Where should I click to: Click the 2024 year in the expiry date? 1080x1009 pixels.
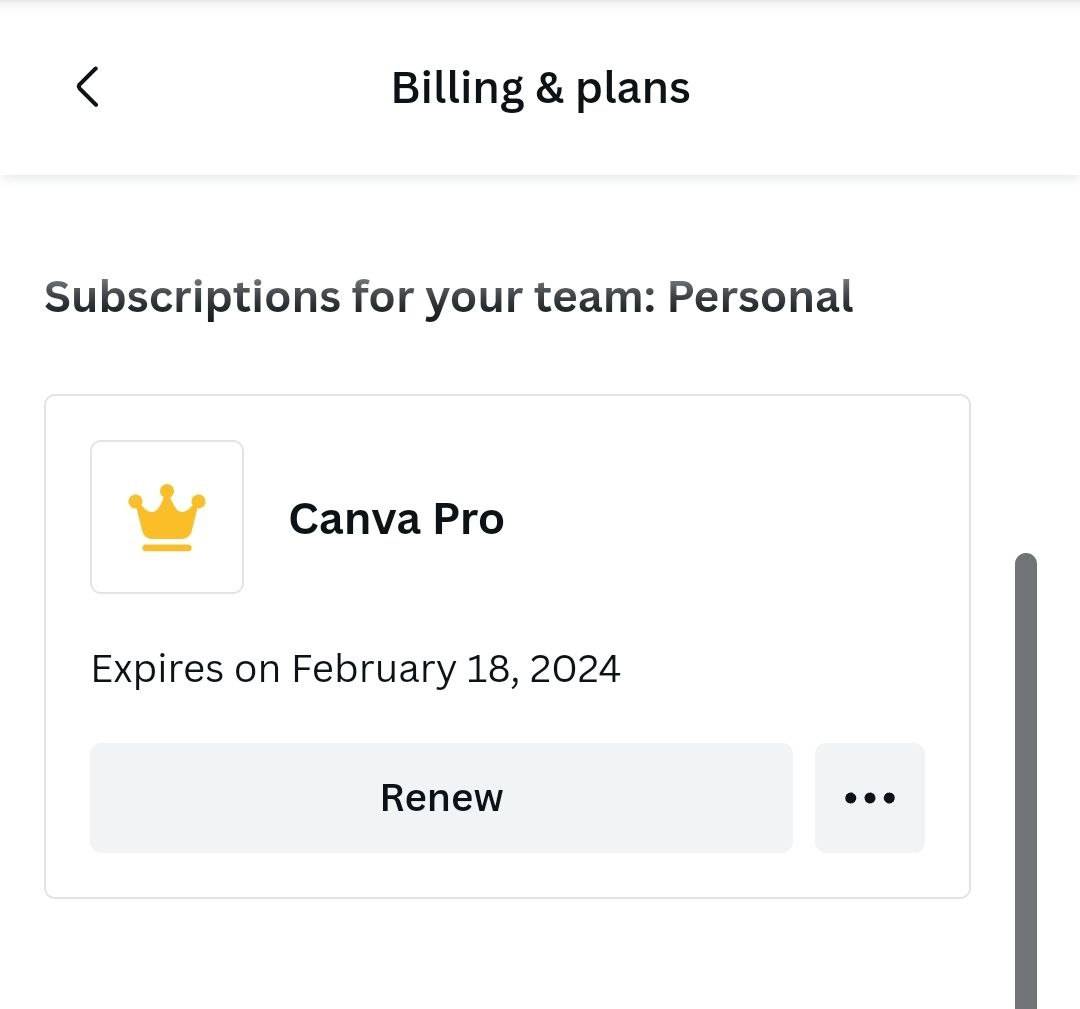point(575,668)
